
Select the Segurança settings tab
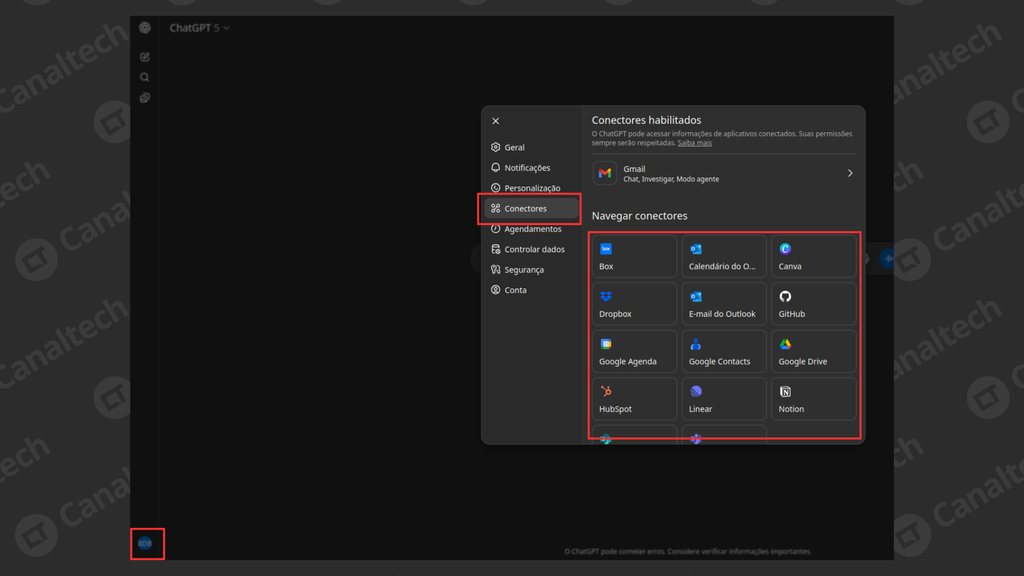tap(531, 270)
